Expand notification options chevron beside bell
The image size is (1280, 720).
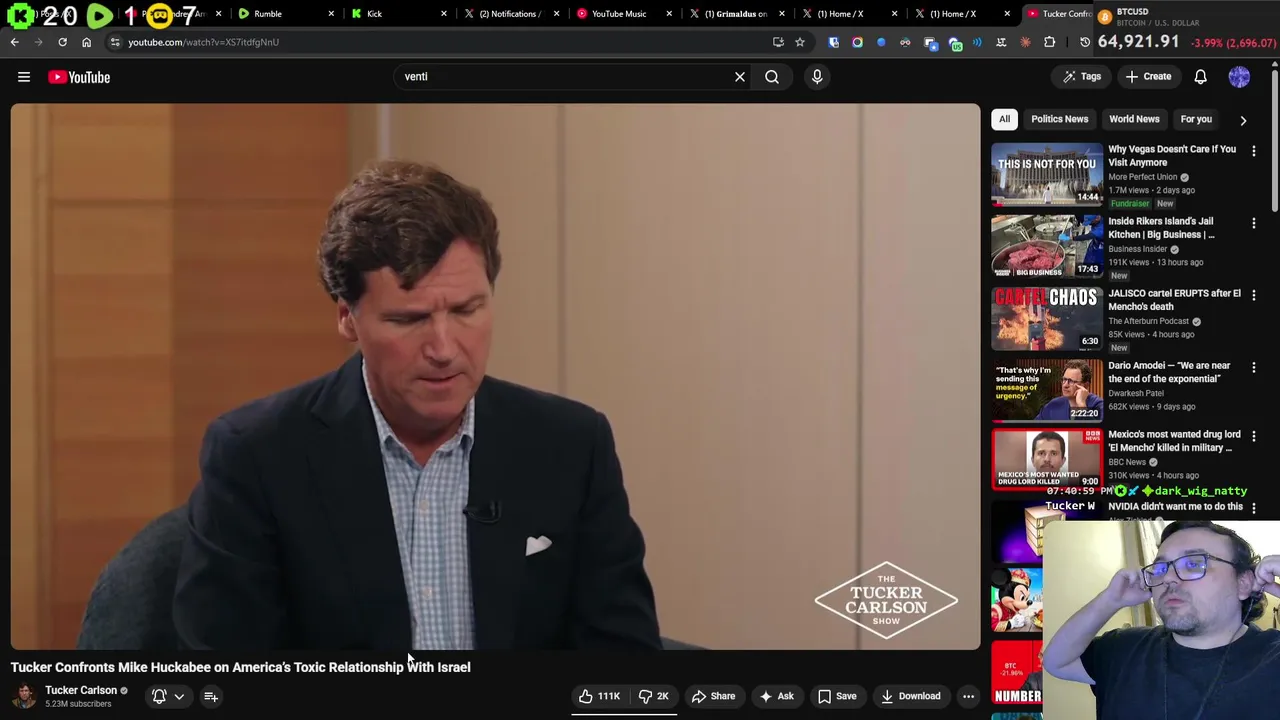[x=179, y=697]
